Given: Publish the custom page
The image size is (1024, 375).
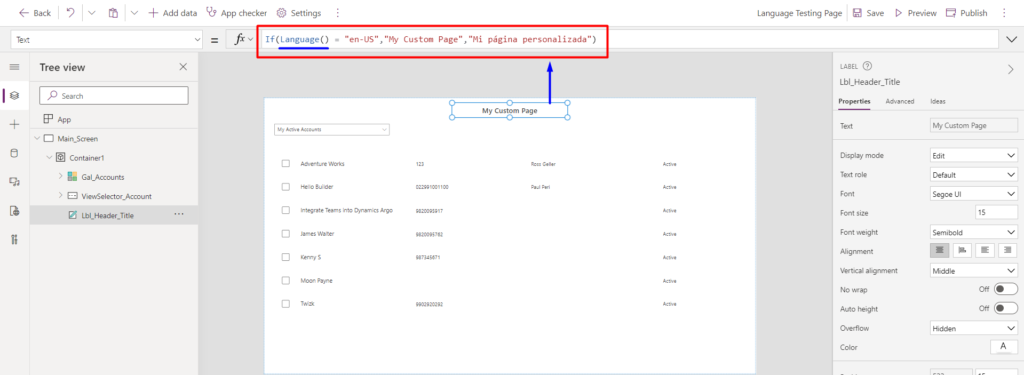Looking at the screenshot, I should pos(967,13).
